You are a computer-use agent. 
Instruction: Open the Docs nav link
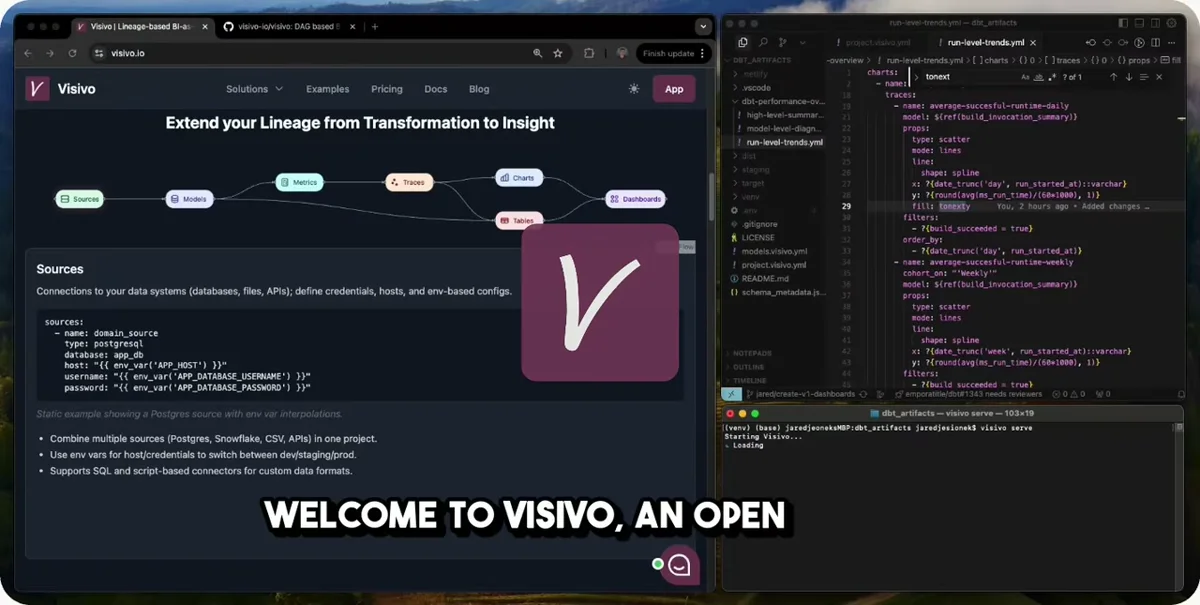pyautogui.click(x=436, y=89)
